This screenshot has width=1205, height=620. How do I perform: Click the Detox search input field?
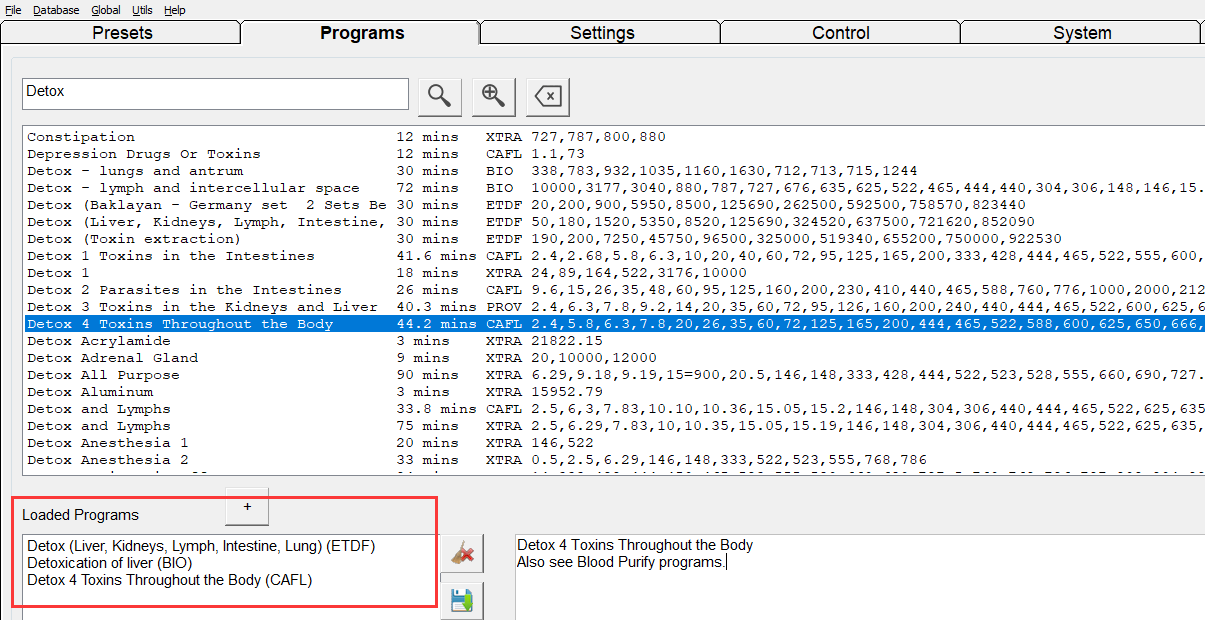click(215, 93)
